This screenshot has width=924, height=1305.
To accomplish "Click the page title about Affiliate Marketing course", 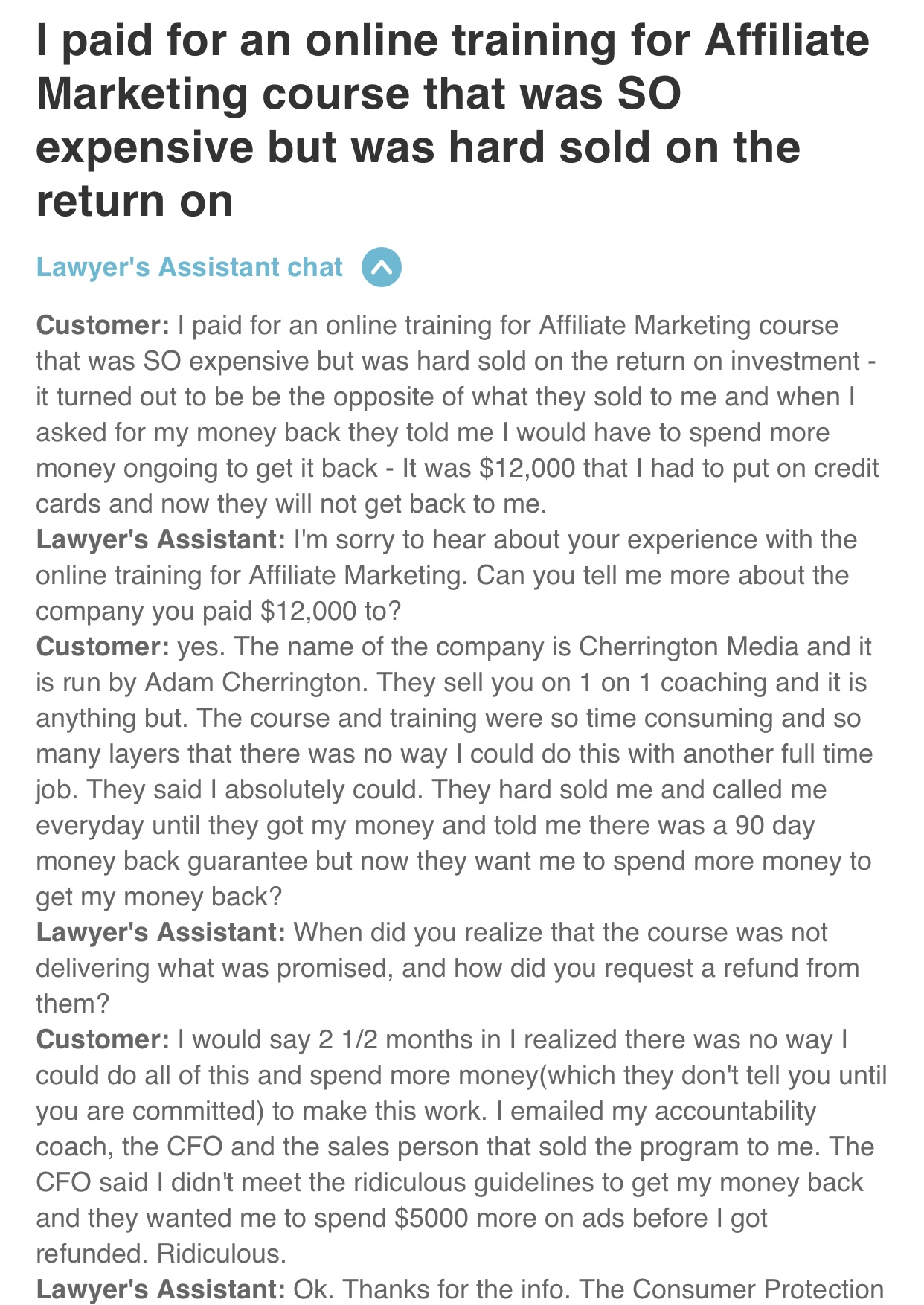I will pyautogui.click(x=452, y=121).
